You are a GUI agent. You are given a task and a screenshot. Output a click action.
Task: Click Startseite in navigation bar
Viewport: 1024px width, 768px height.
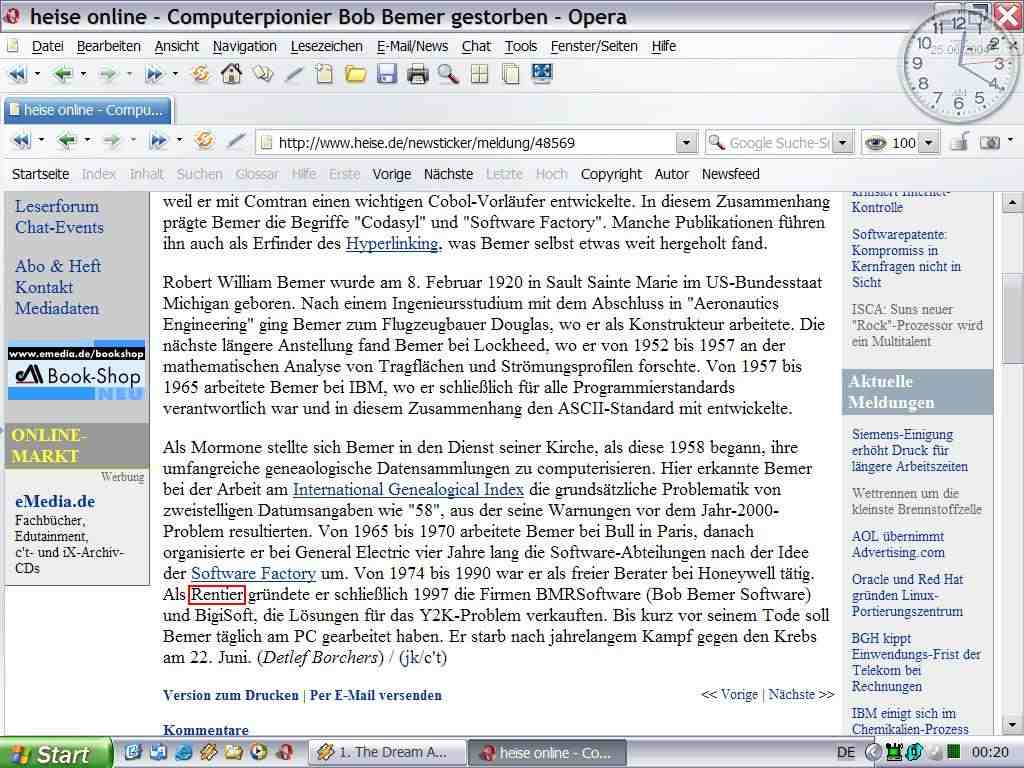[x=40, y=174]
